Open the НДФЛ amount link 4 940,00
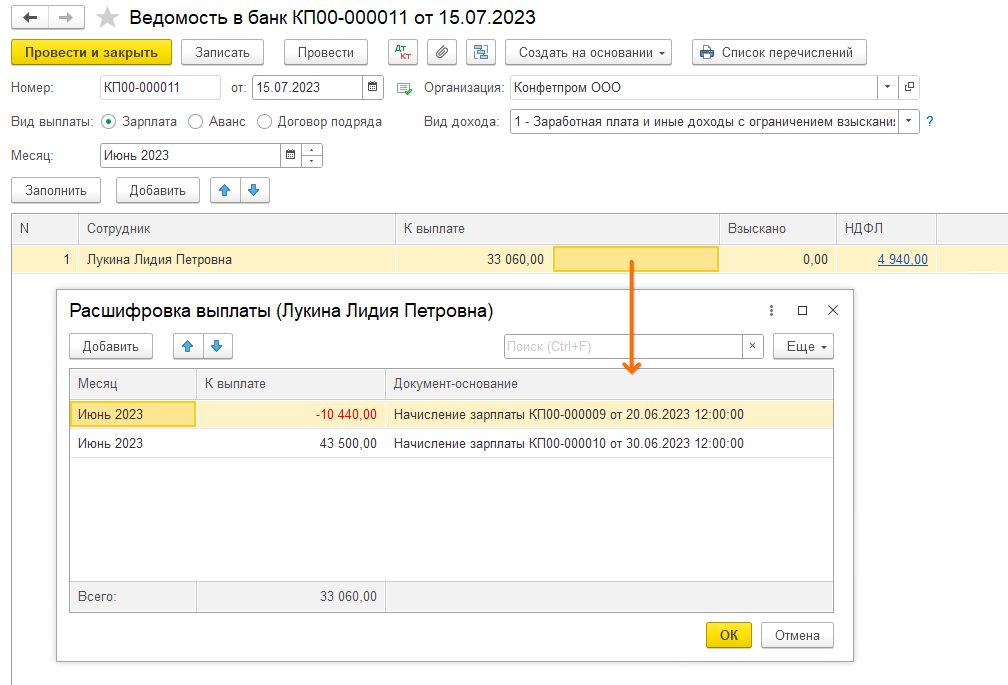Image resolution: width=1008 pixels, height=685 pixels. tap(902, 259)
